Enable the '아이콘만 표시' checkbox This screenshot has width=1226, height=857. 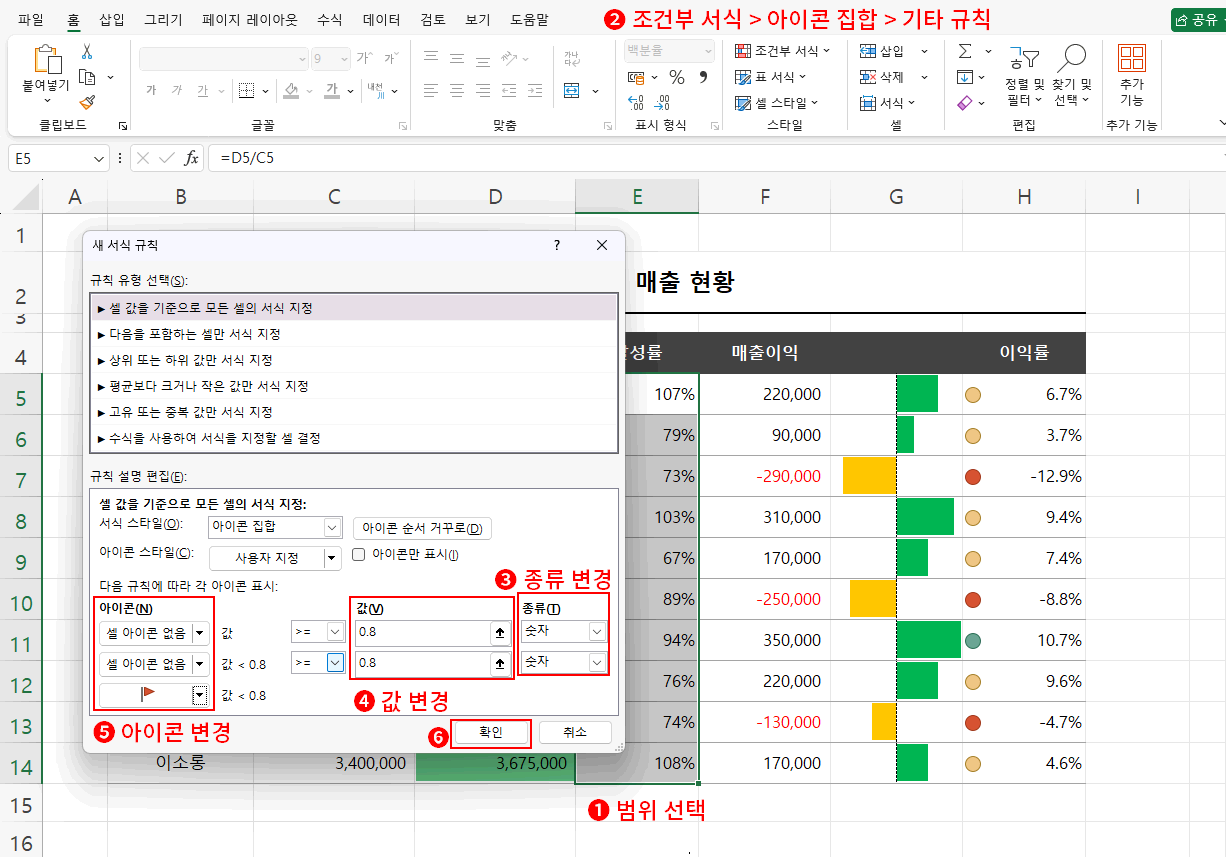click(x=359, y=555)
